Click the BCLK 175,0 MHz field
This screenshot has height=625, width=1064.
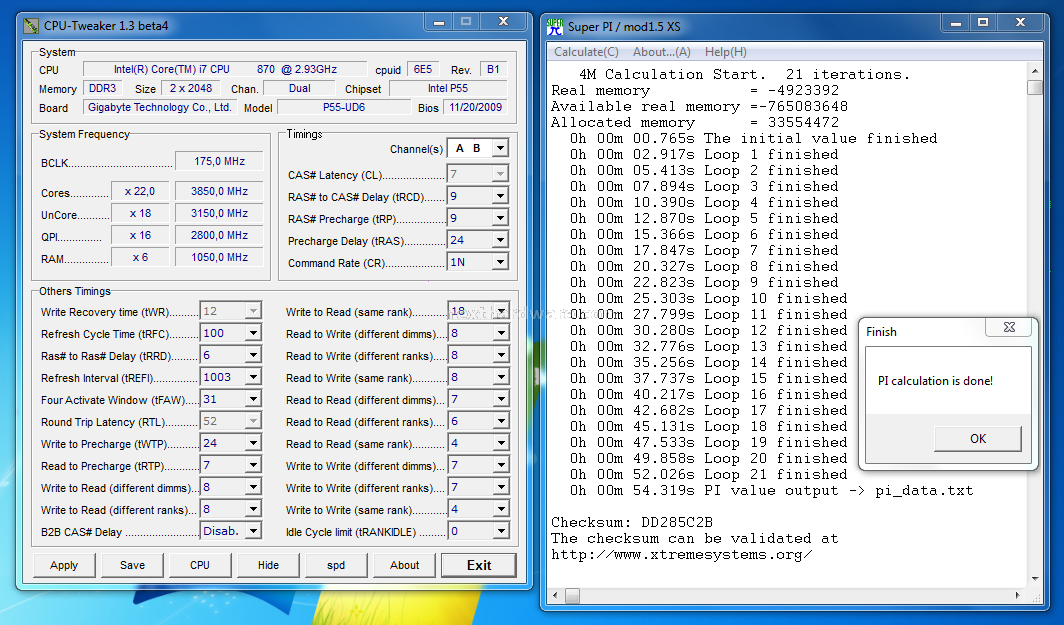pos(219,162)
